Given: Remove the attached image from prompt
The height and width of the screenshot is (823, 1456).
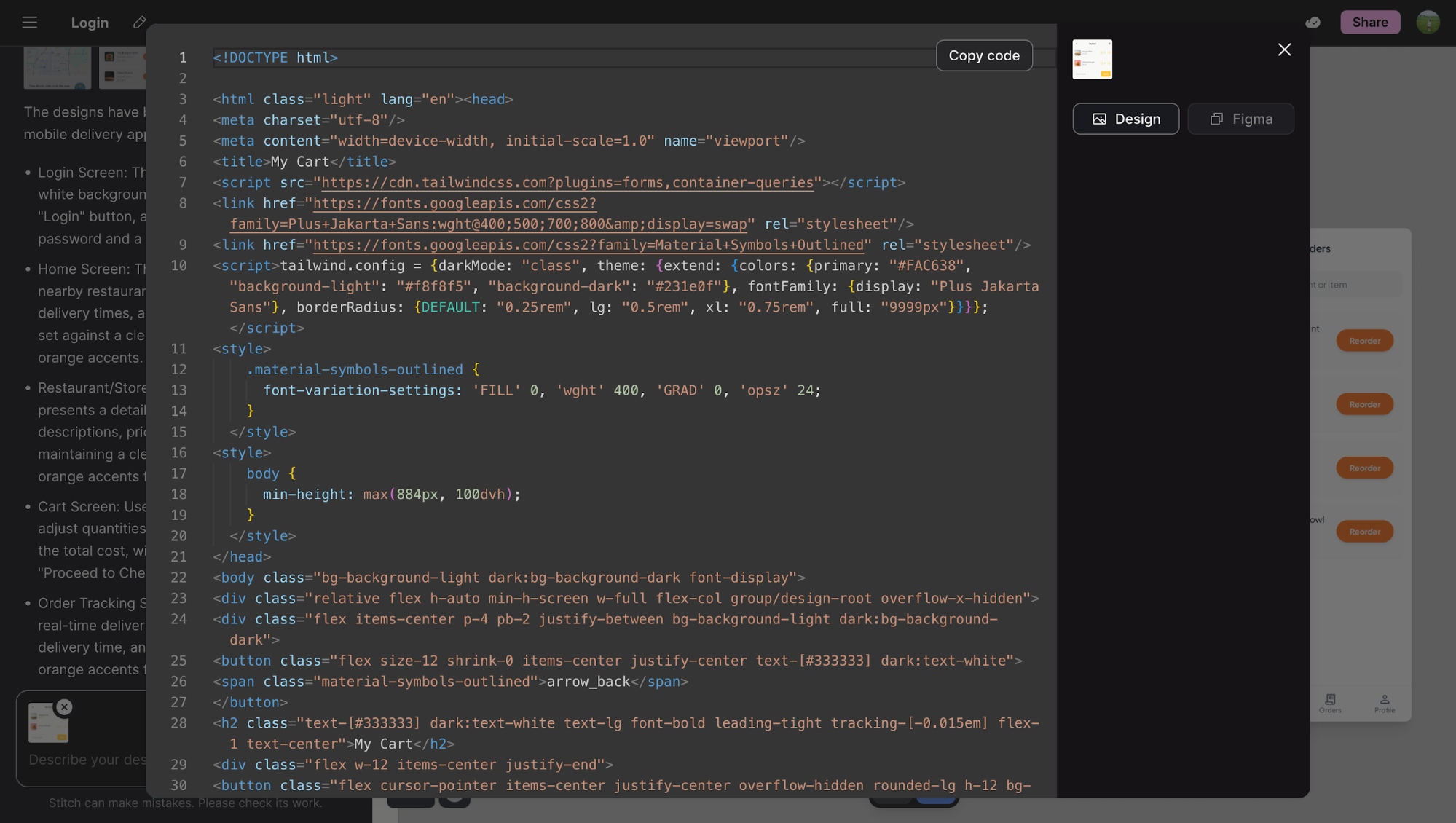Looking at the screenshot, I should (x=64, y=707).
